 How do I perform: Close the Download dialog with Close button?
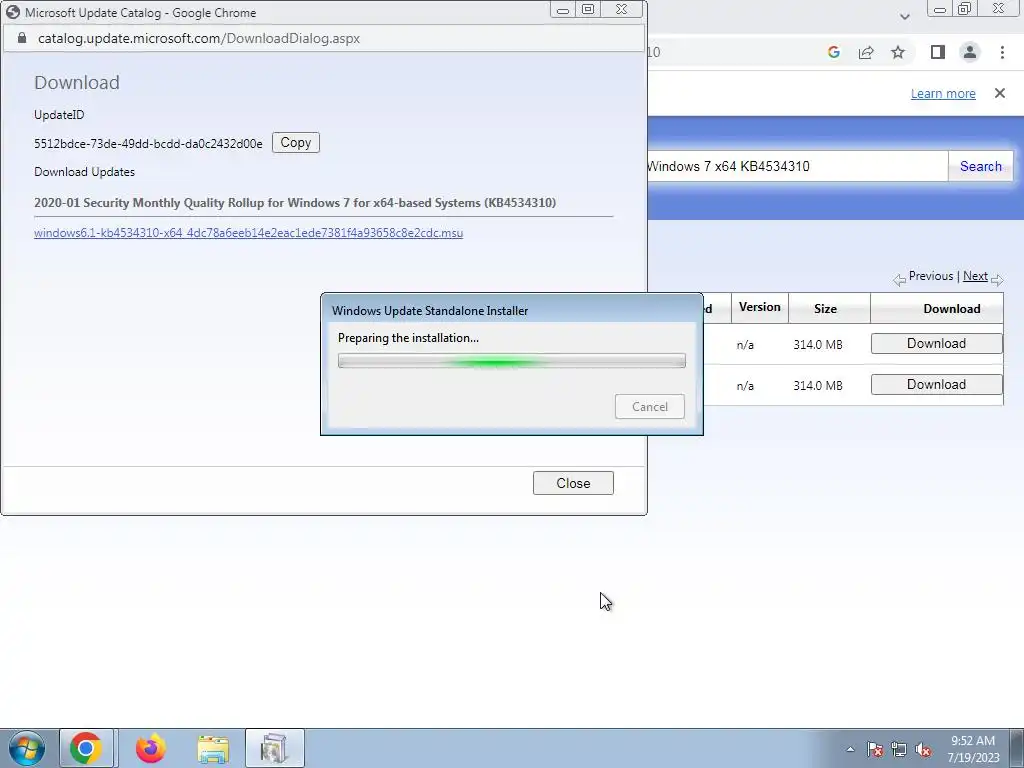(573, 483)
